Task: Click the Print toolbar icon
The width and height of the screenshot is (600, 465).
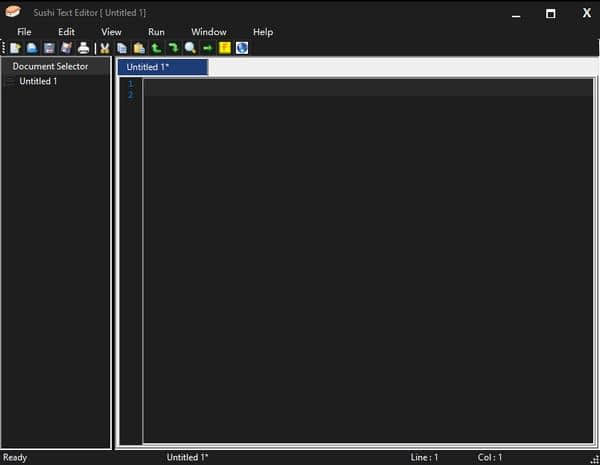Action: pyautogui.click(x=84, y=48)
